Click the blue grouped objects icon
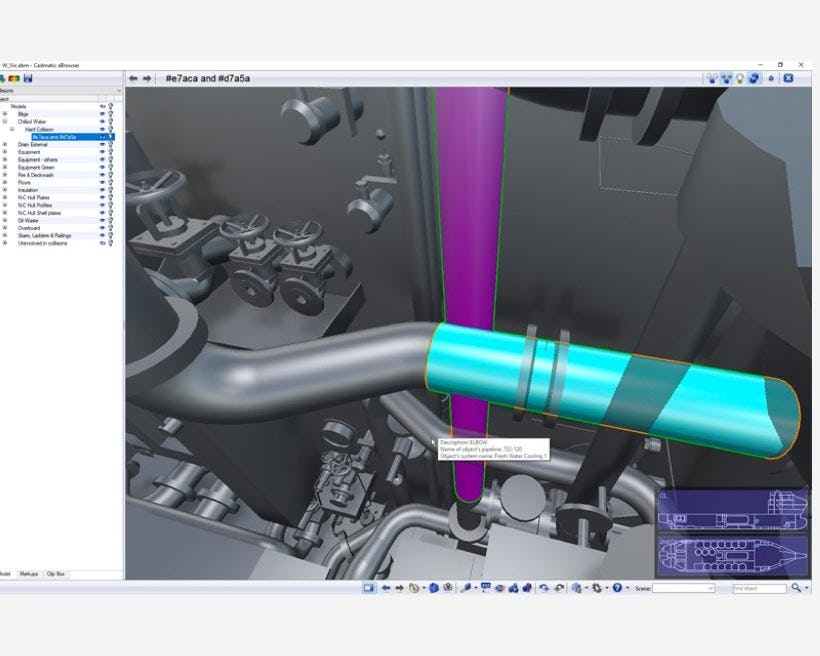Image resolution: width=820 pixels, height=656 pixels. 513,588
